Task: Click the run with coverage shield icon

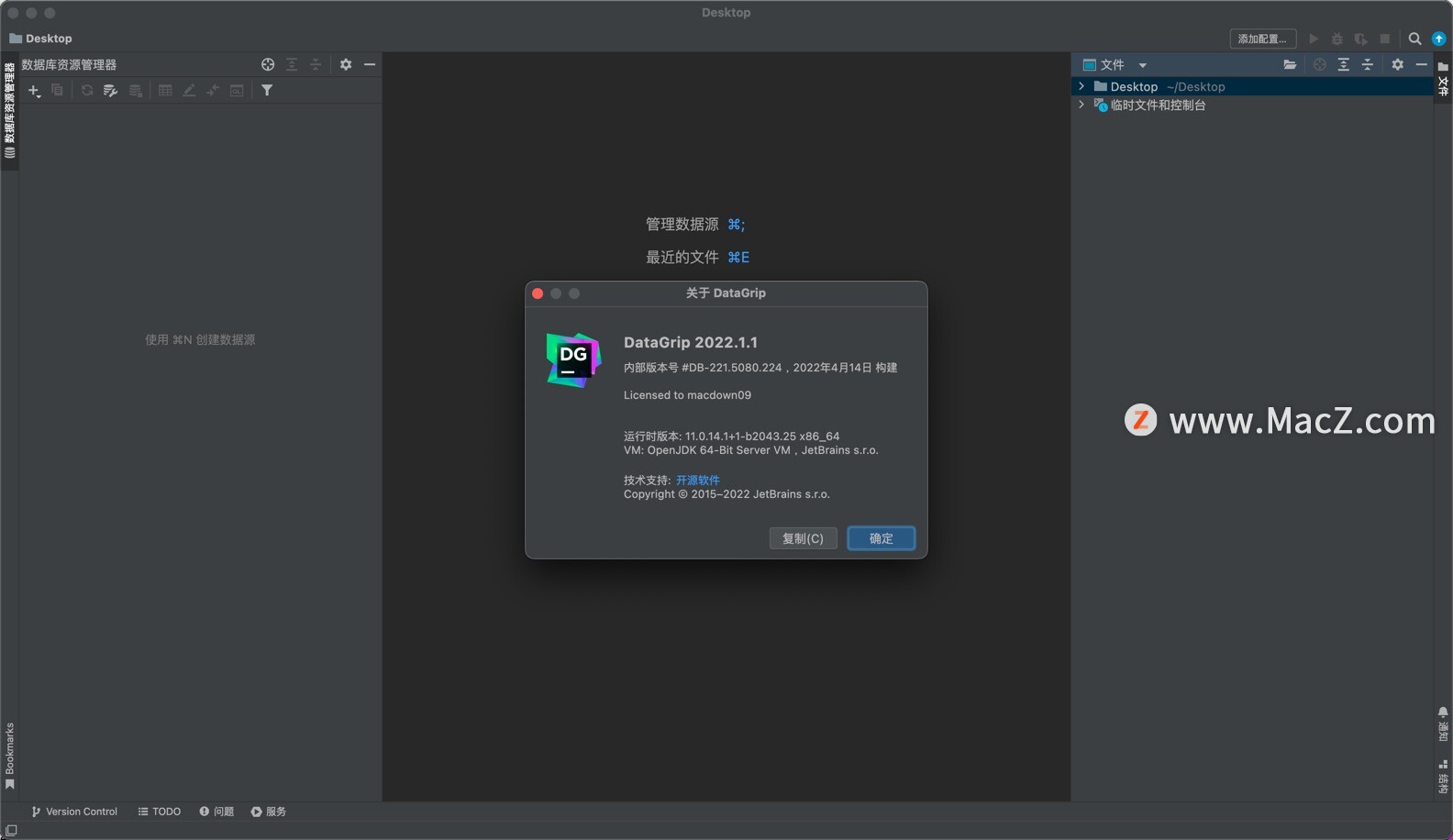Action: [x=1361, y=39]
